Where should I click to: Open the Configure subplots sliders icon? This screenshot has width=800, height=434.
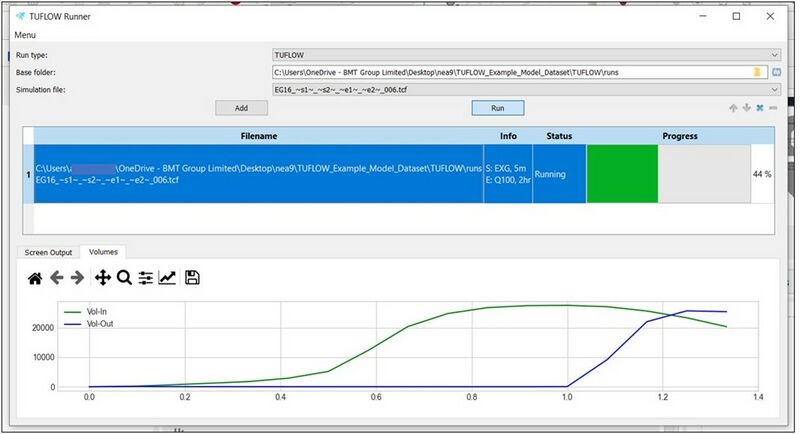click(x=146, y=278)
